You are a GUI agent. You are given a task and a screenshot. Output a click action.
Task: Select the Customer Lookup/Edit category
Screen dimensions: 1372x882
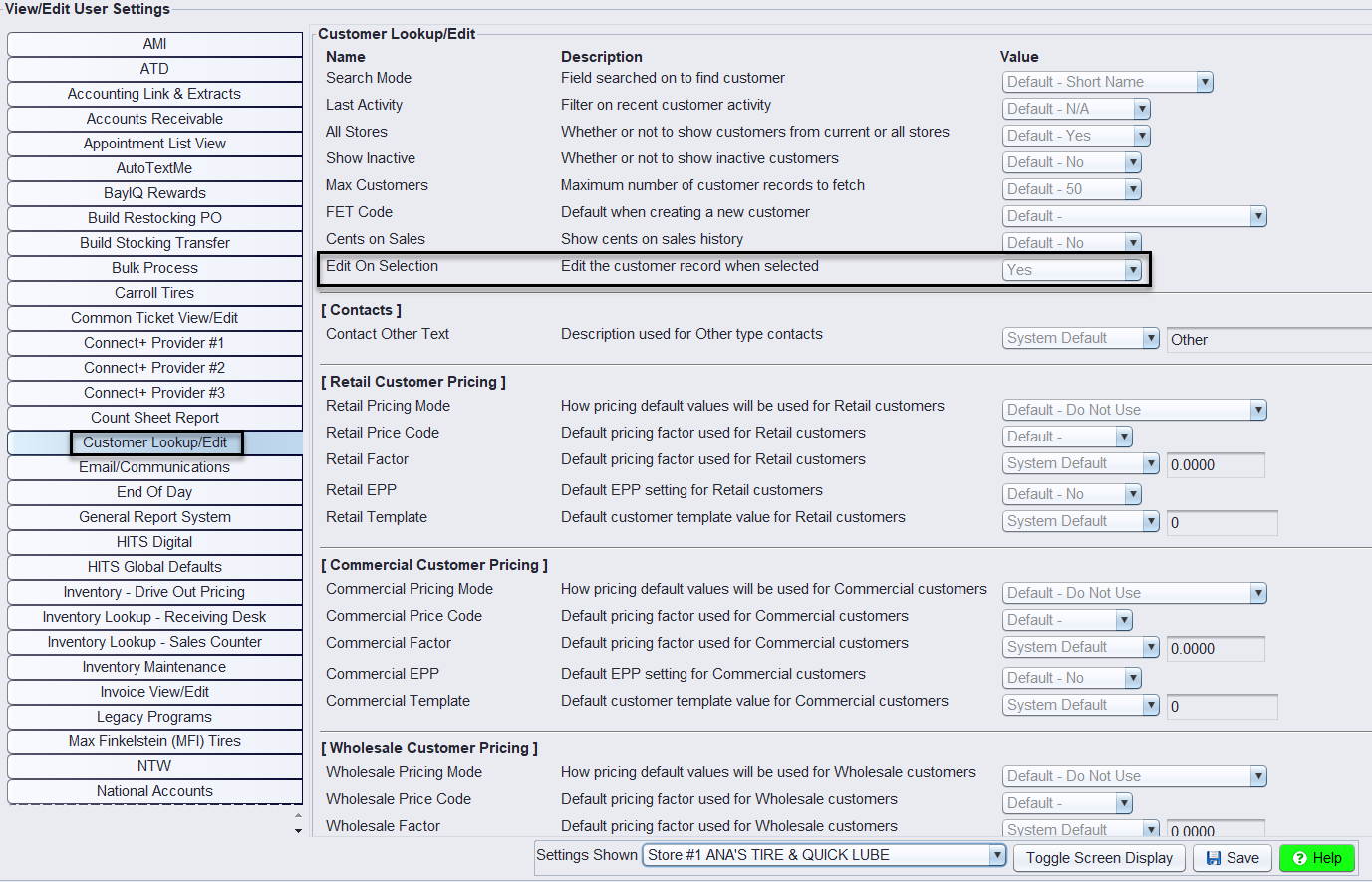click(x=154, y=442)
